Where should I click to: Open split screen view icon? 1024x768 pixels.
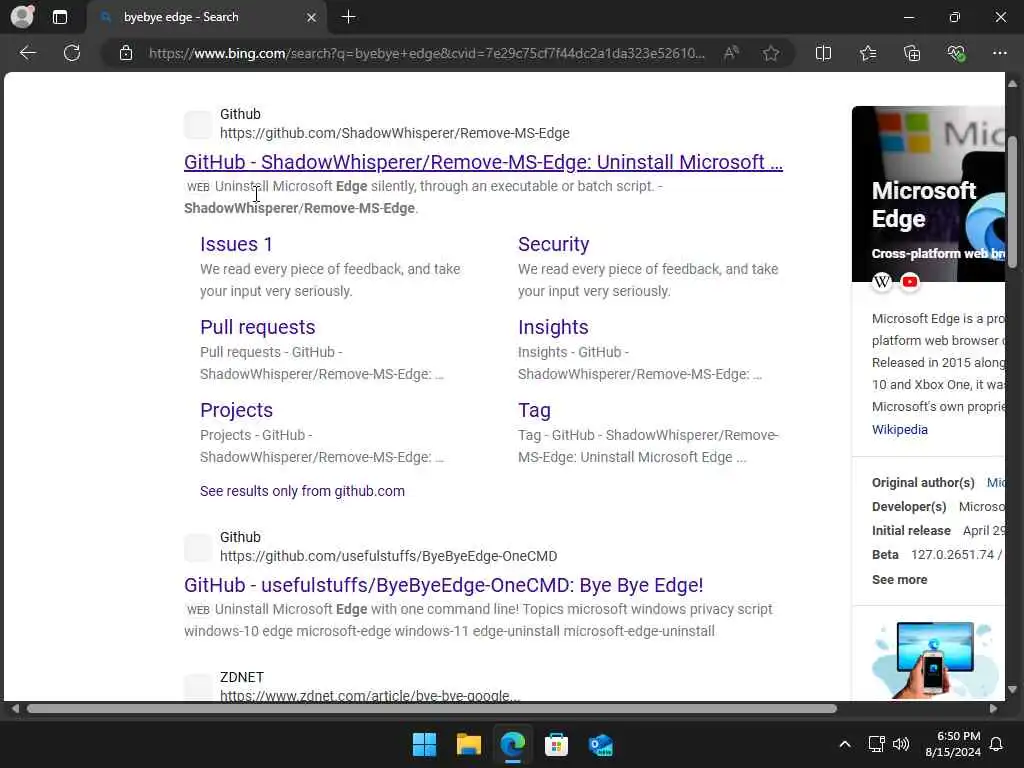pyautogui.click(x=824, y=53)
